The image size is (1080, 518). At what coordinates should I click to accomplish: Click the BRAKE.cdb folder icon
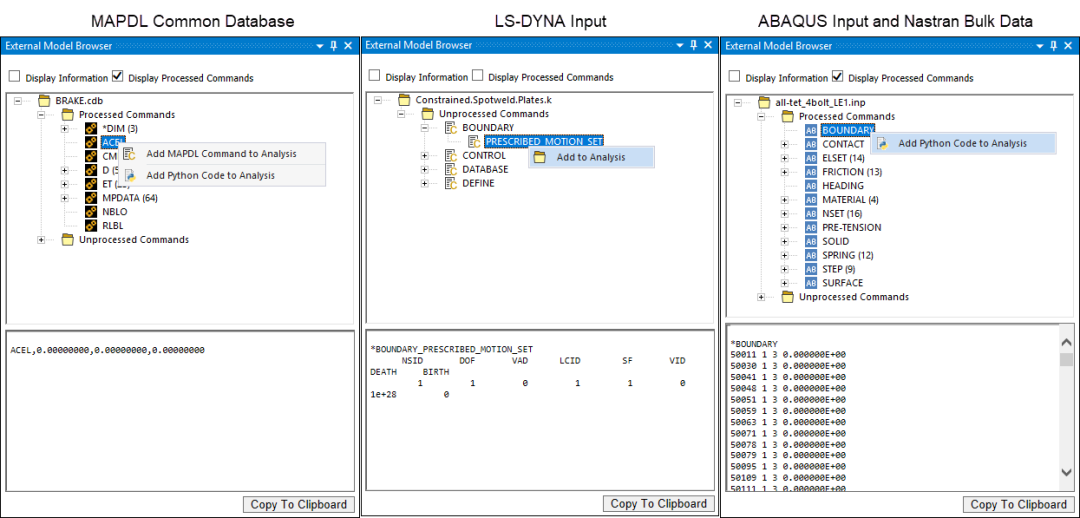tap(44, 101)
